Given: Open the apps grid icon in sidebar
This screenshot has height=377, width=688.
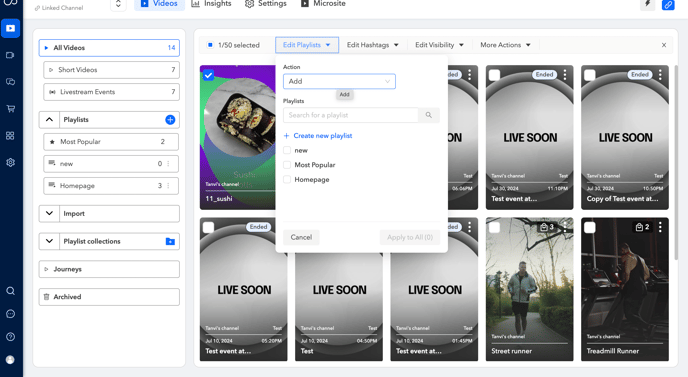Looking at the screenshot, I should 11,136.
